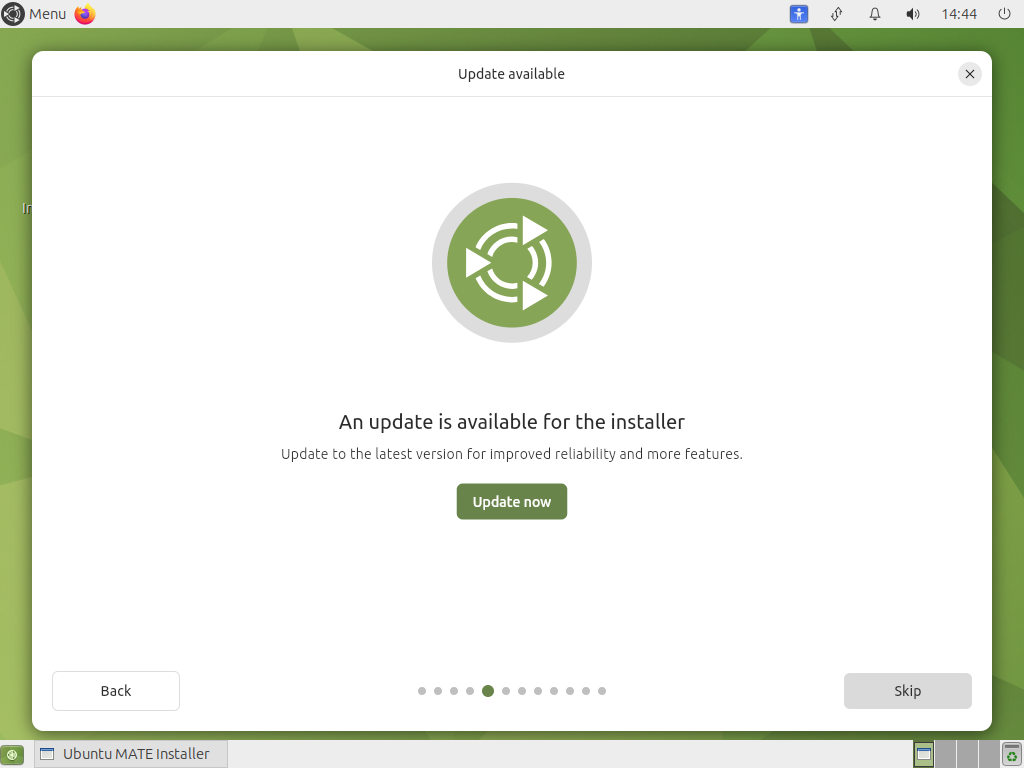Open the Trash in bottom panel

(x=1012, y=754)
